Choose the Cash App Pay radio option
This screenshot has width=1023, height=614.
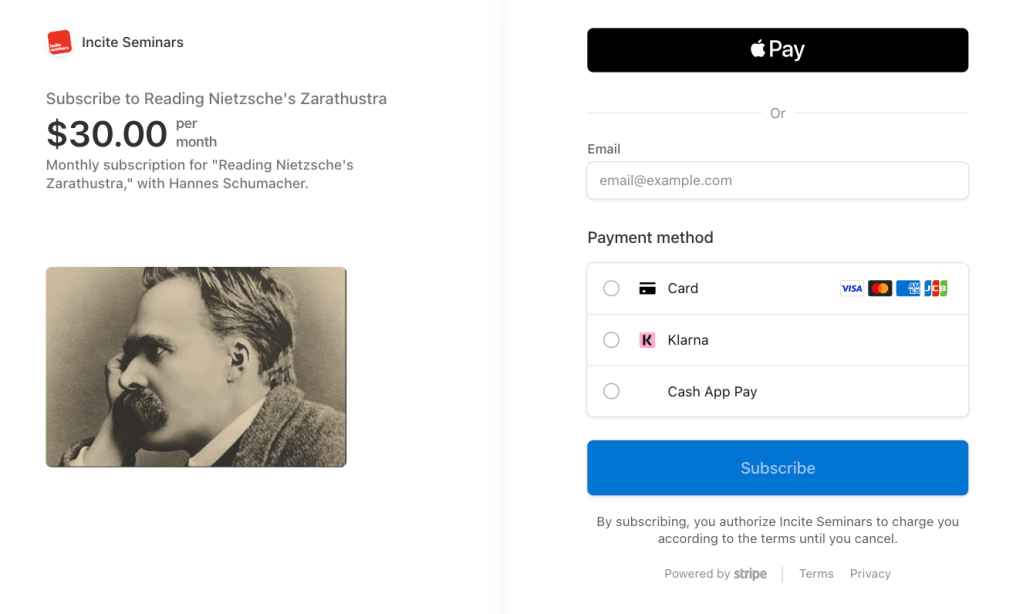611,392
